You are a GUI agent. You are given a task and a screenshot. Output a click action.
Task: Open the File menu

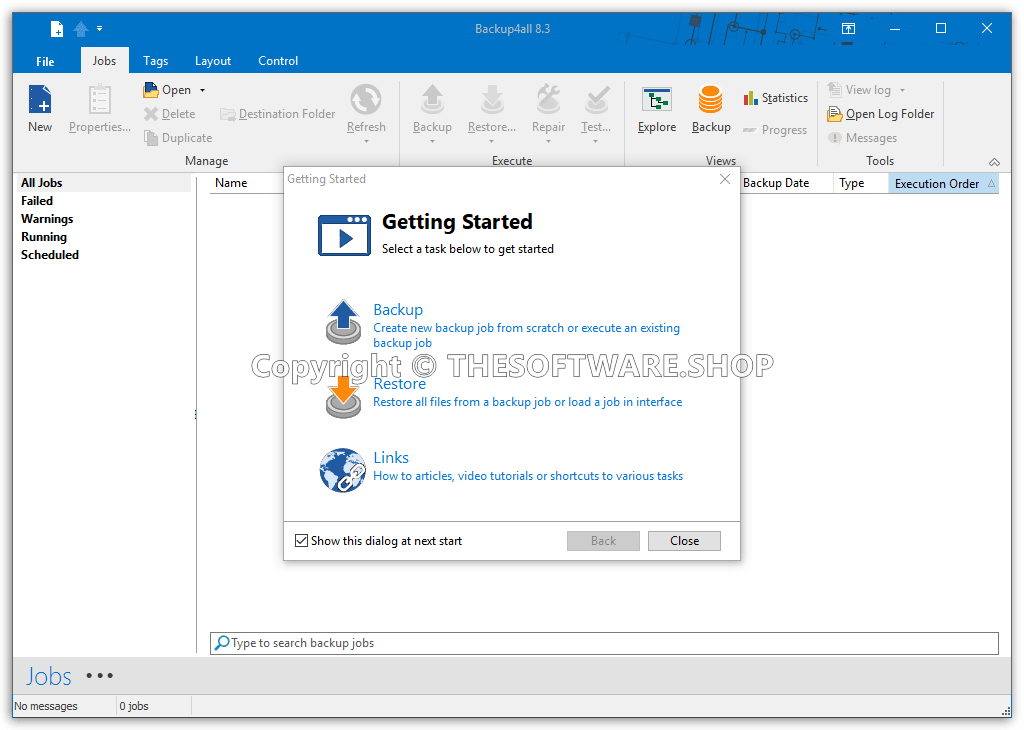click(x=45, y=61)
